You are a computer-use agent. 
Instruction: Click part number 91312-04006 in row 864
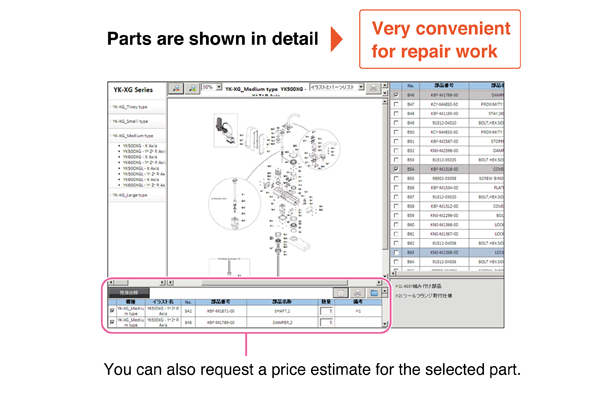coord(444,262)
